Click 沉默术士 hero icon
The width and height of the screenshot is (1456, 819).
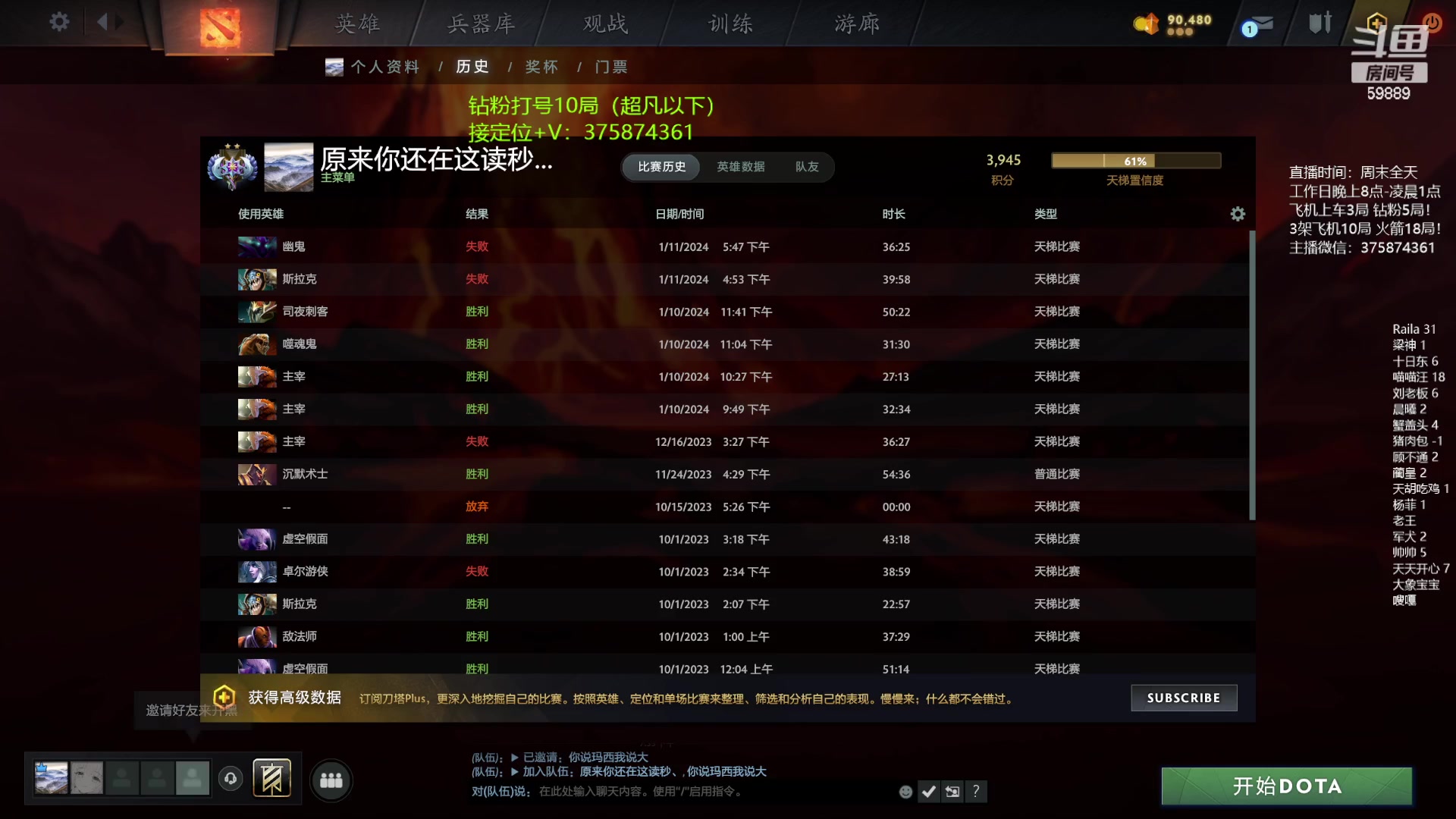257,474
